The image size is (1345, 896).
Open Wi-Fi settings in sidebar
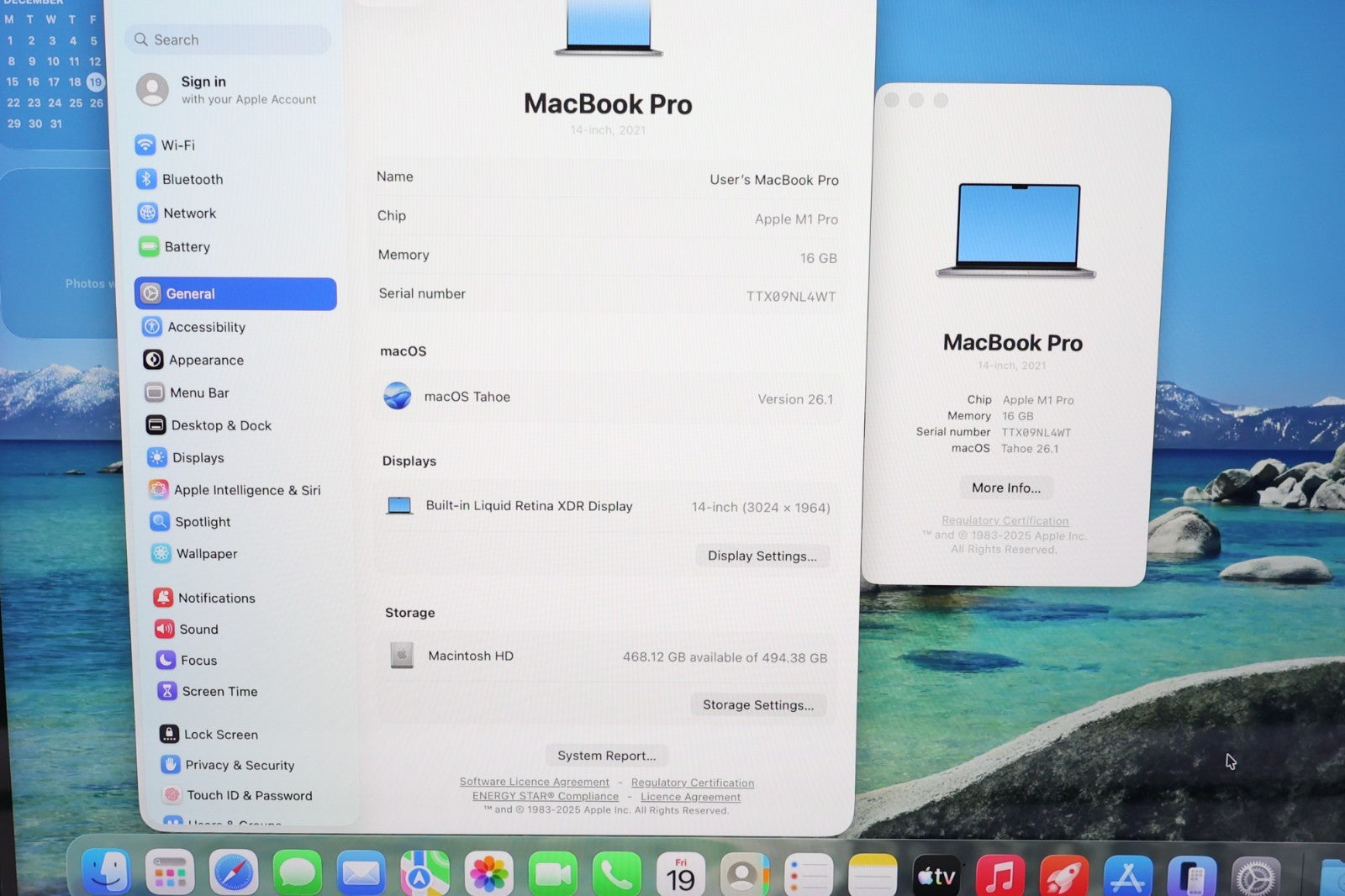[x=177, y=145]
